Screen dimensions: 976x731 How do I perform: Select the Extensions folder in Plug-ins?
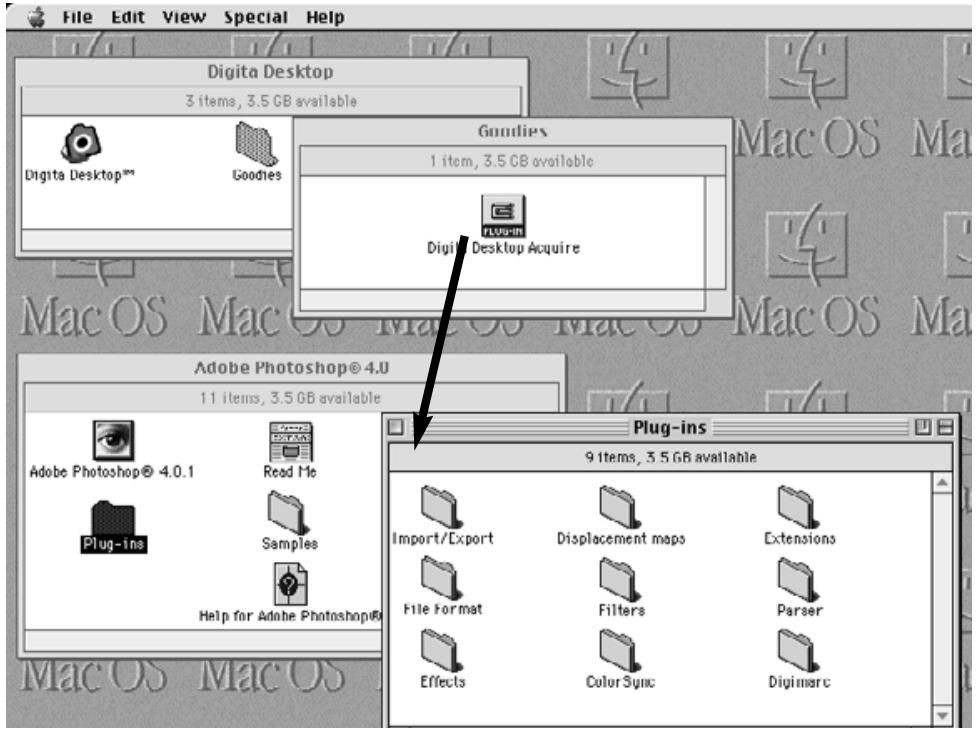tap(799, 507)
